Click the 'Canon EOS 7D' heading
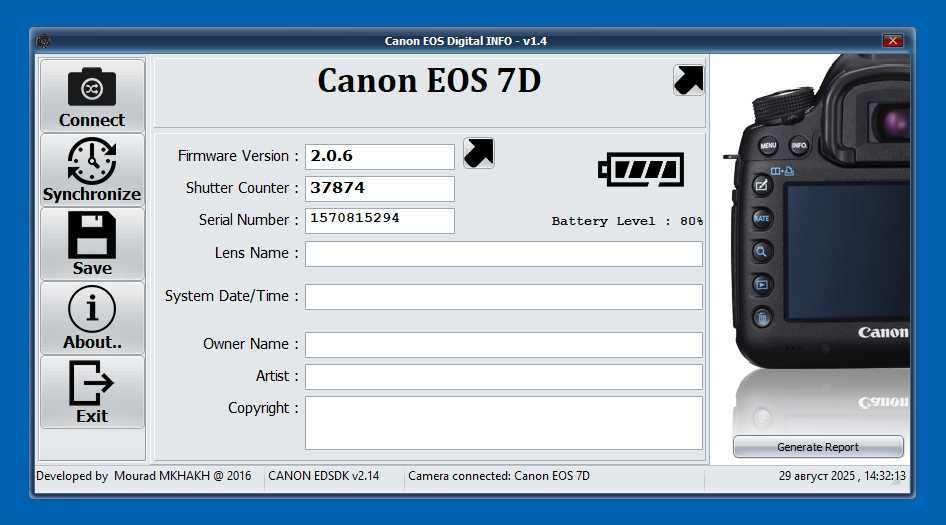The height and width of the screenshot is (525, 946). click(429, 81)
